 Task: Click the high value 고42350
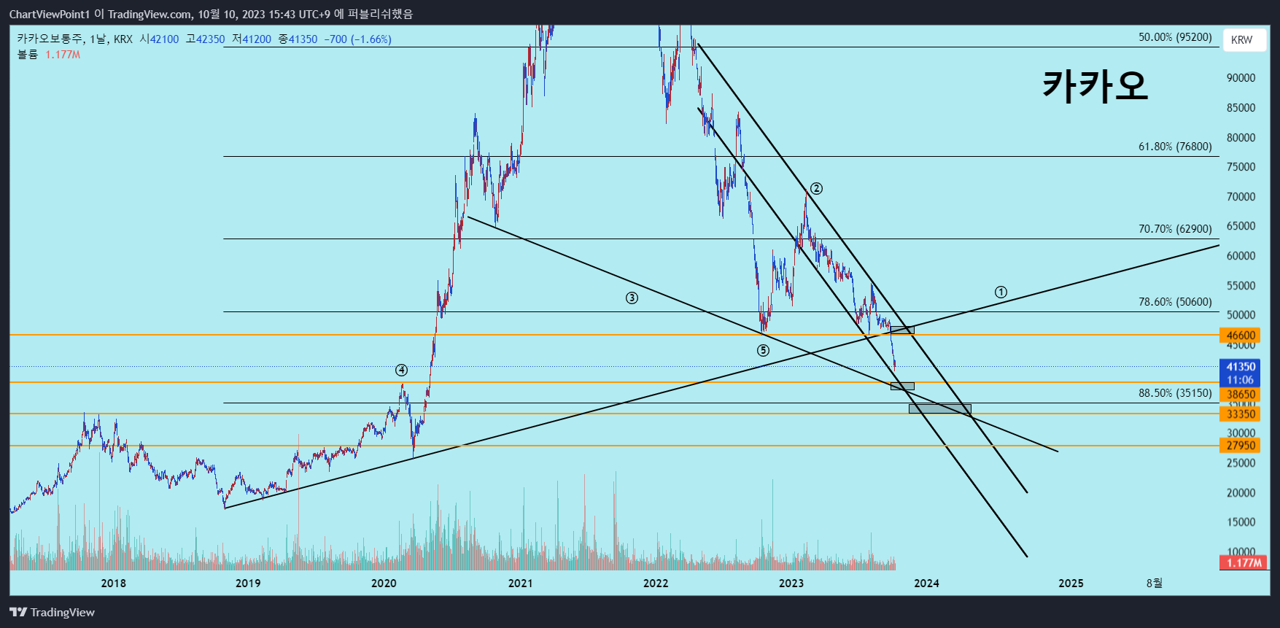pos(205,39)
